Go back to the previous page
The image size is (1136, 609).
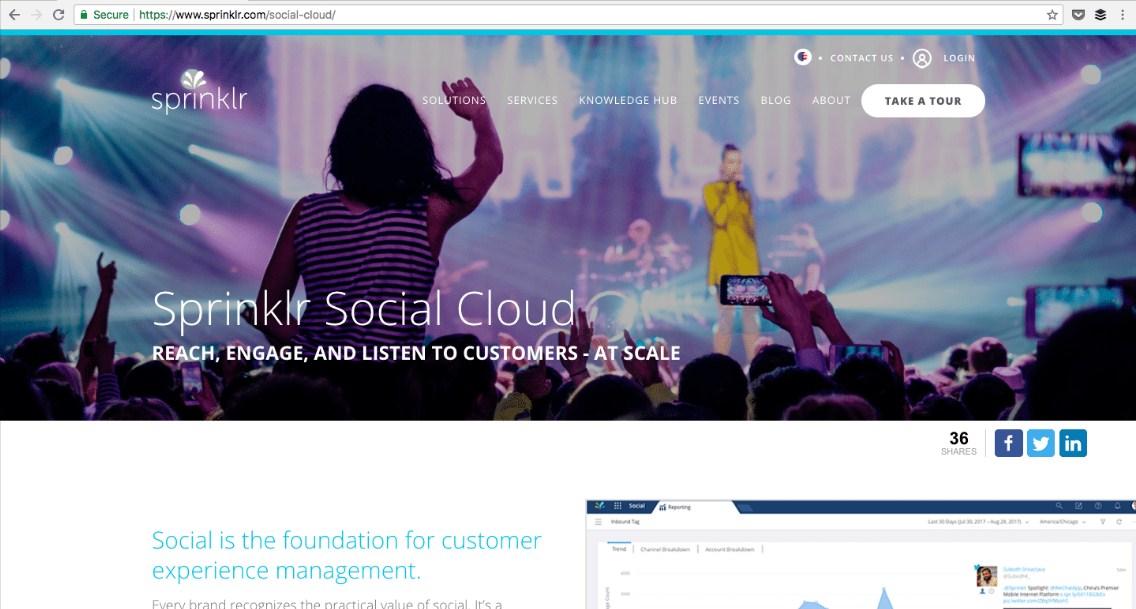14,14
